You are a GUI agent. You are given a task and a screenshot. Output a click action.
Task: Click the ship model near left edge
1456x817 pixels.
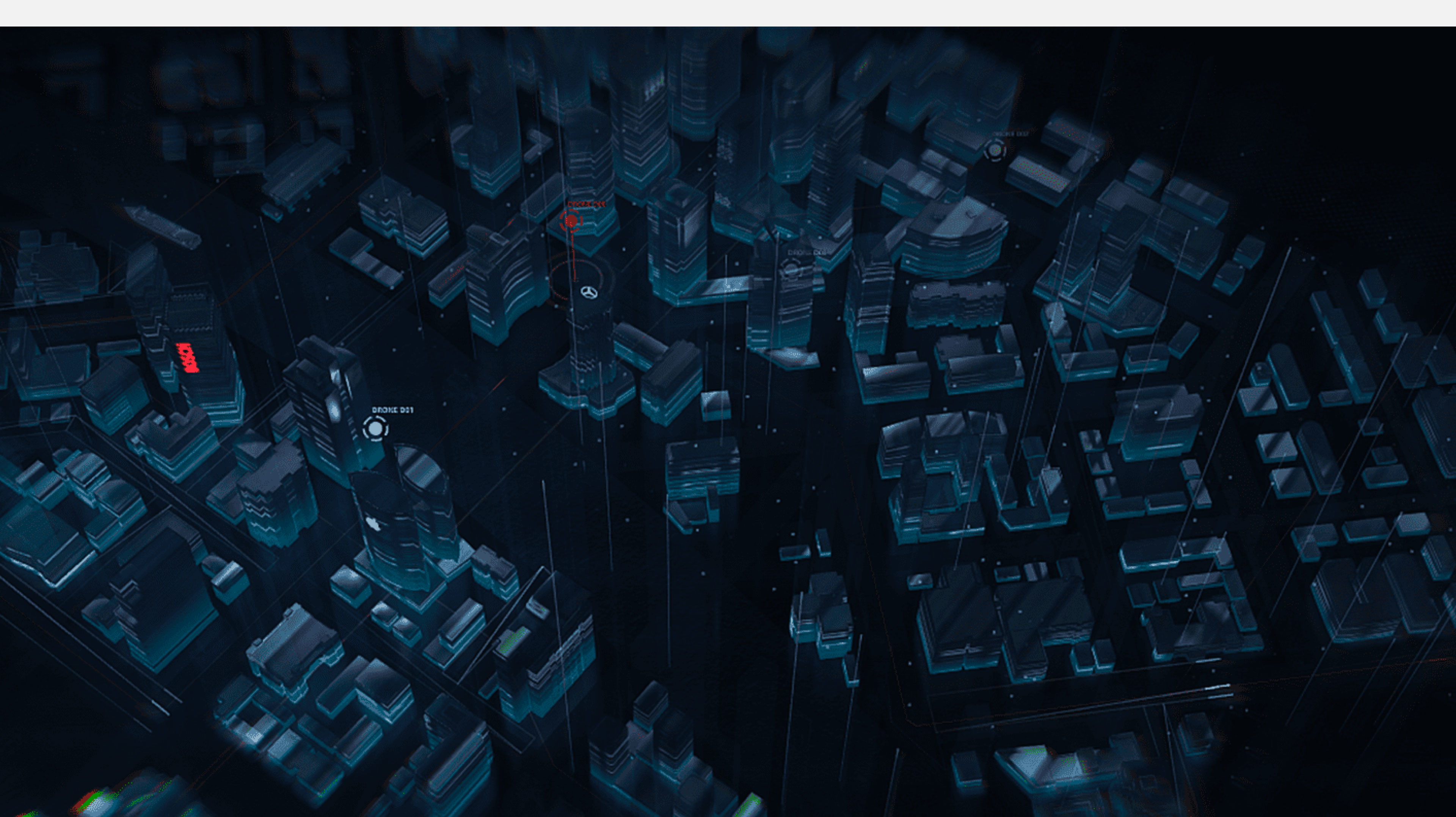(x=163, y=227)
